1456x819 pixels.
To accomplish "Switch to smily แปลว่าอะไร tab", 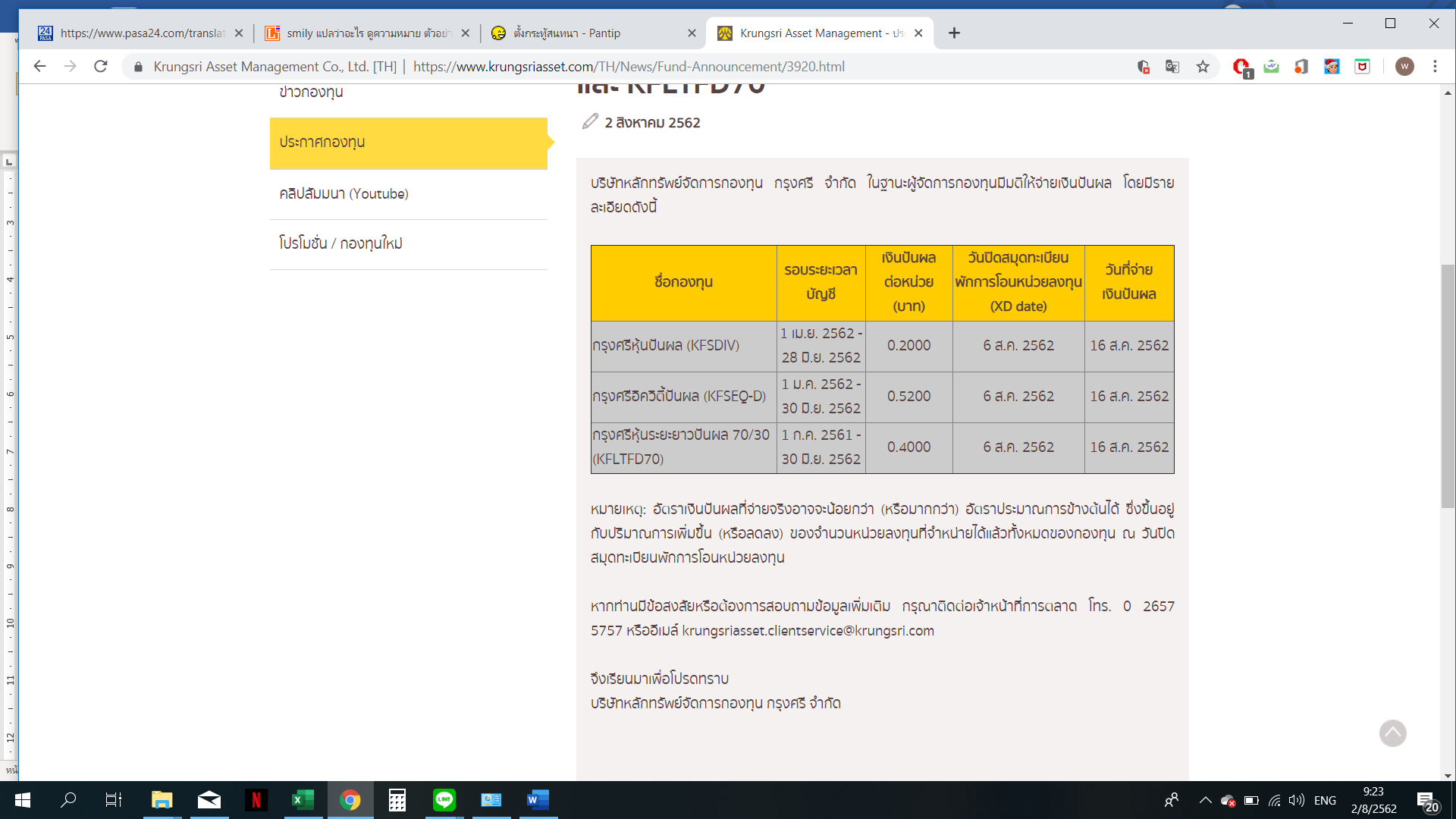I will coord(367,33).
